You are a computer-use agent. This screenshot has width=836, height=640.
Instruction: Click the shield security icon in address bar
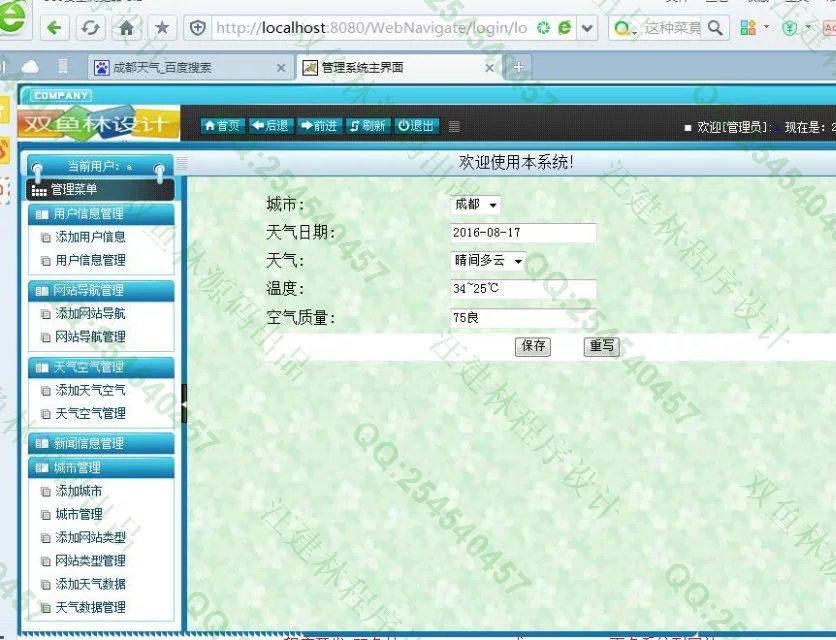pos(198,28)
